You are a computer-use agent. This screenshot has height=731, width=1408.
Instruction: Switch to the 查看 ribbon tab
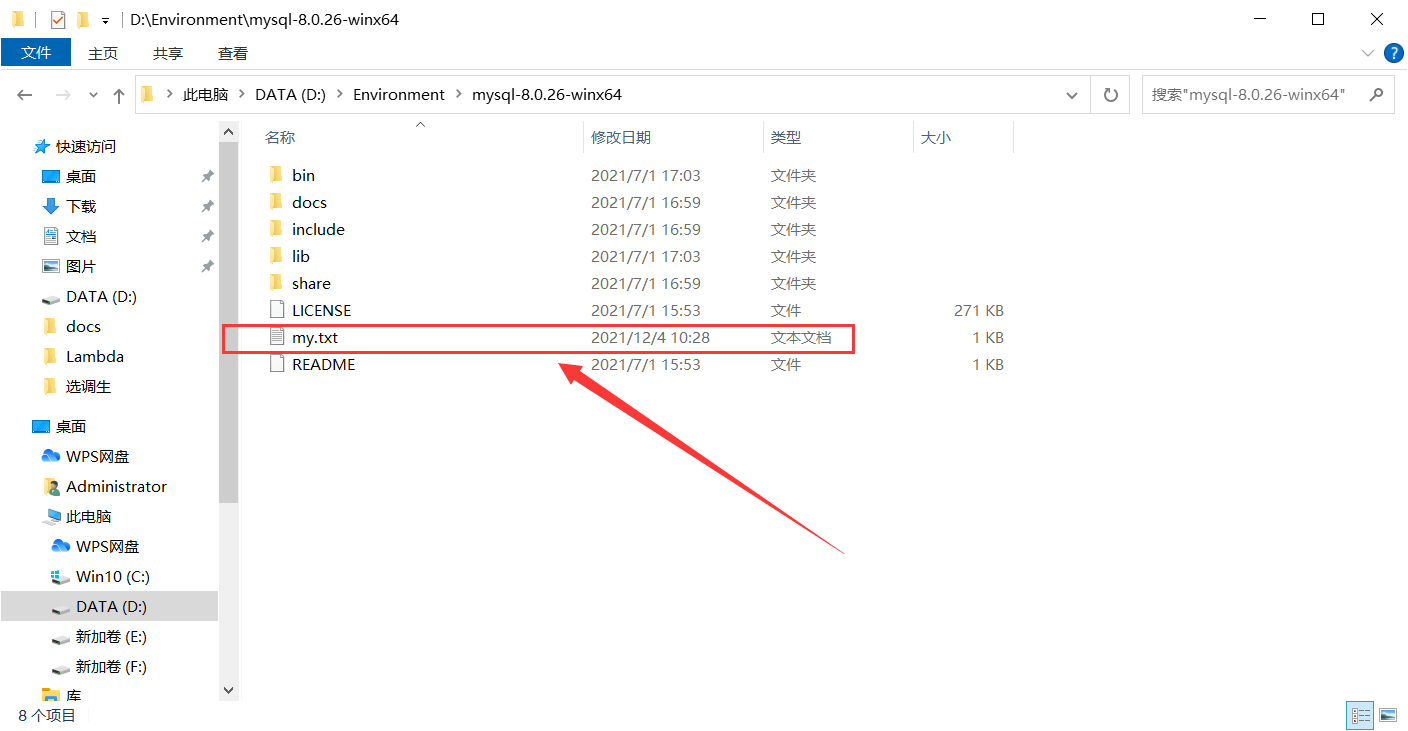[x=232, y=53]
